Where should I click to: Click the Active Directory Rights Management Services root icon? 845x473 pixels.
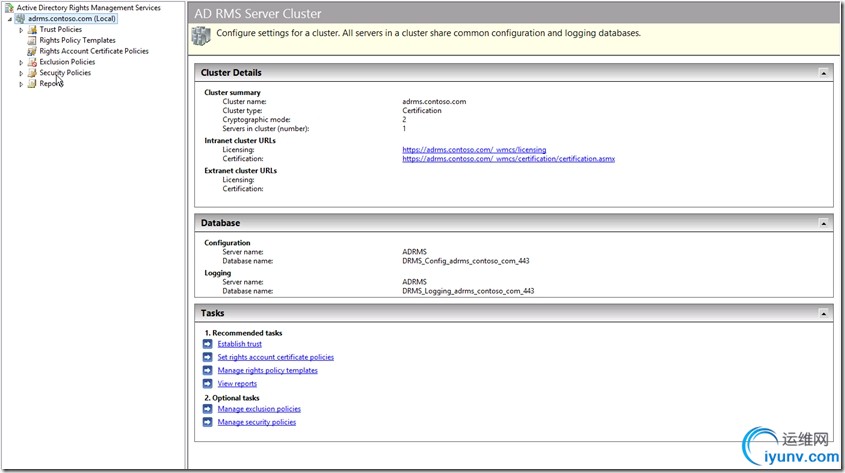click(9, 8)
